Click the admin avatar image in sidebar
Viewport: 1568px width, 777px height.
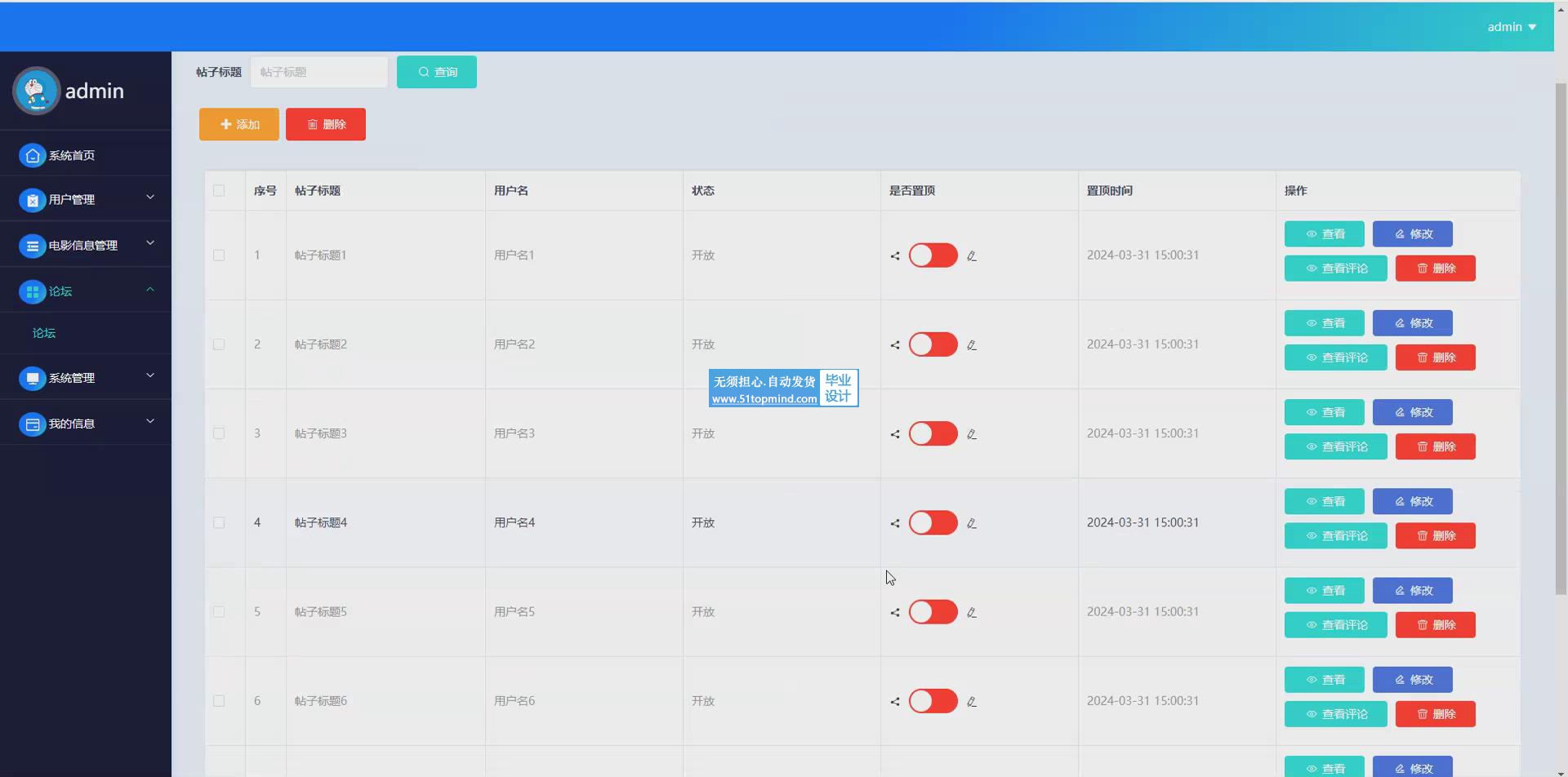36,91
